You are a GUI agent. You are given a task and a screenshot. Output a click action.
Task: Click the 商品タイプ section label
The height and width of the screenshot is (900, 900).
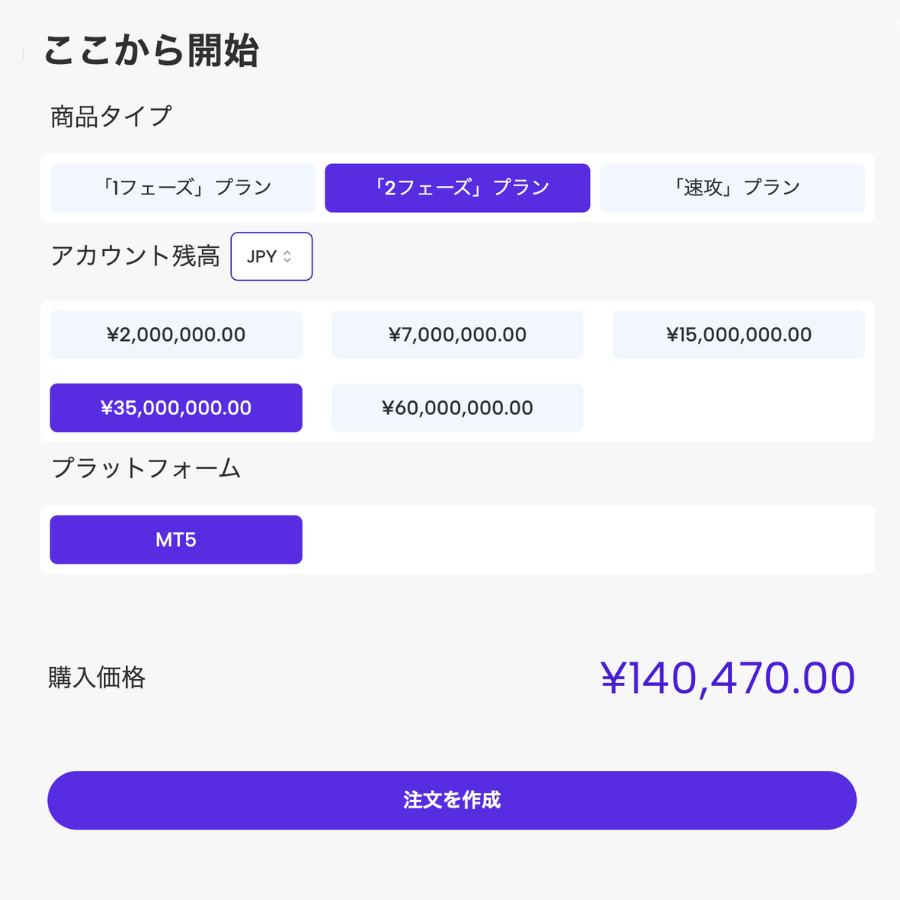[x=111, y=117]
